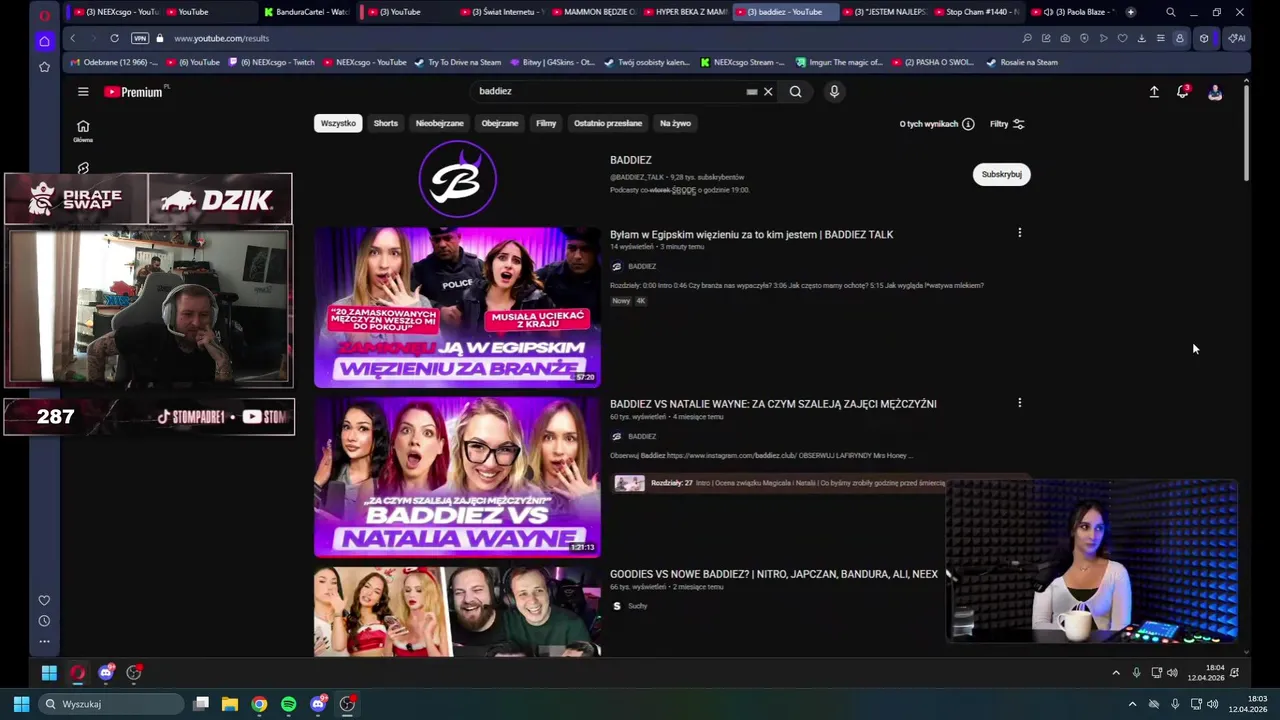Select the Ostatnio przesłane filter chip

coord(608,123)
